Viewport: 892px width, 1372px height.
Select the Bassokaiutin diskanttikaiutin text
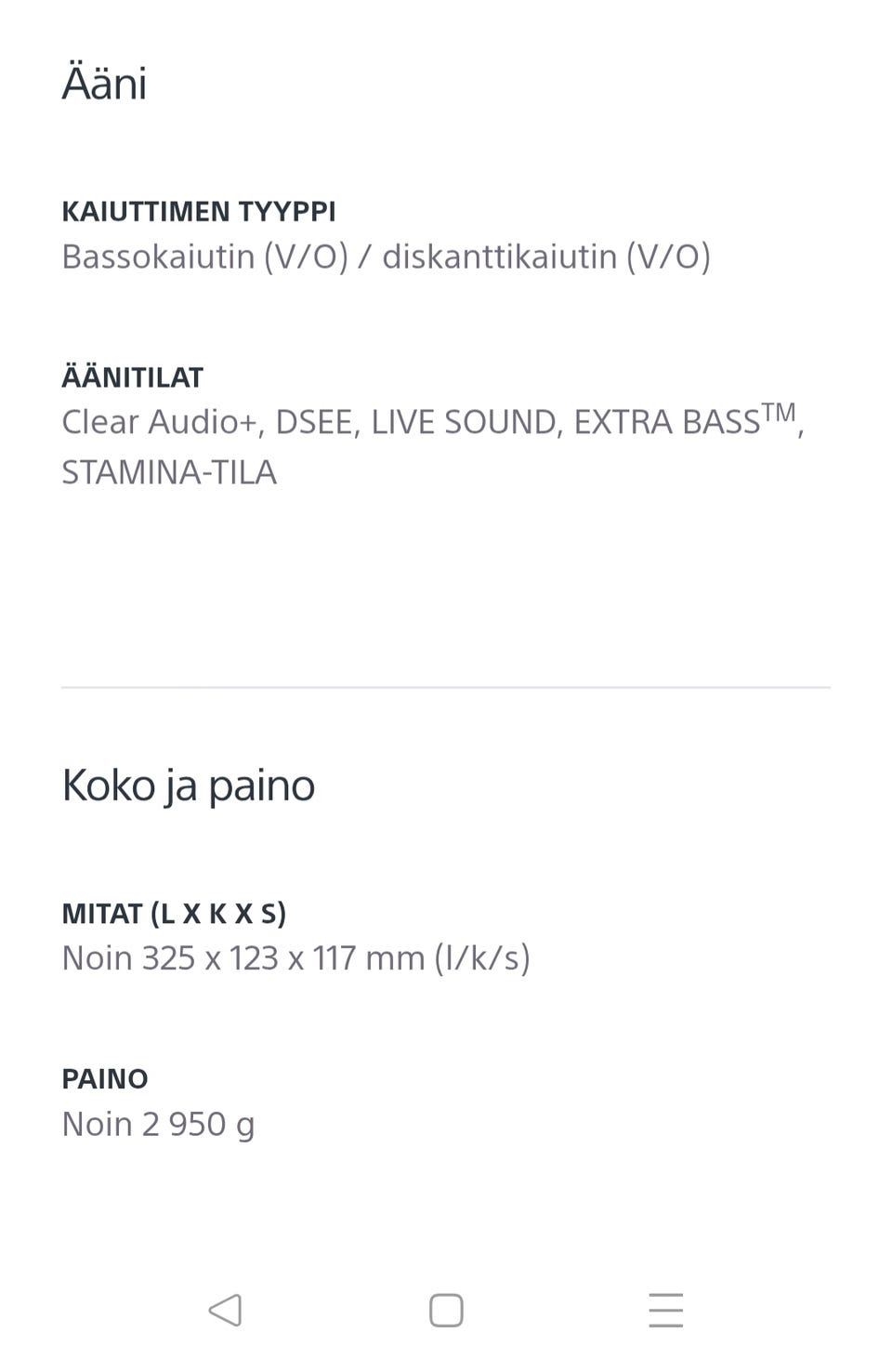386,257
